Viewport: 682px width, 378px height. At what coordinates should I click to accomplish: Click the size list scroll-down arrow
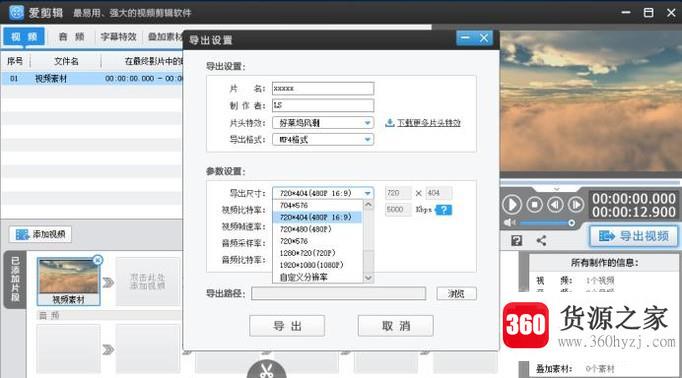(368, 278)
